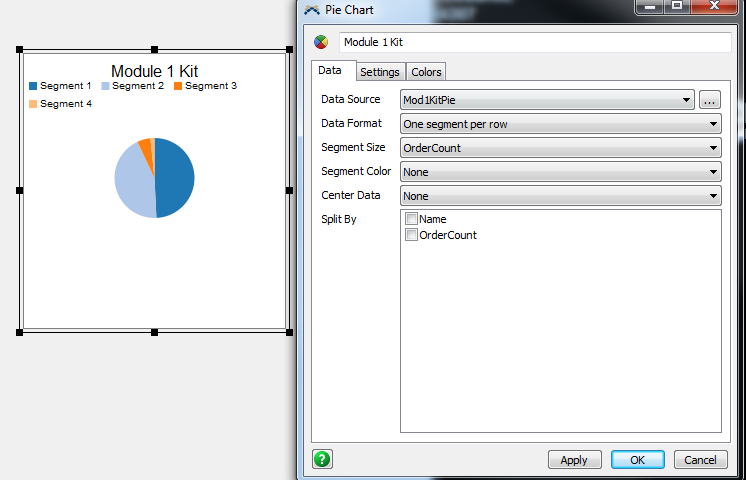Confirm with the OK button
The image size is (746, 480).
click(638, 460)
